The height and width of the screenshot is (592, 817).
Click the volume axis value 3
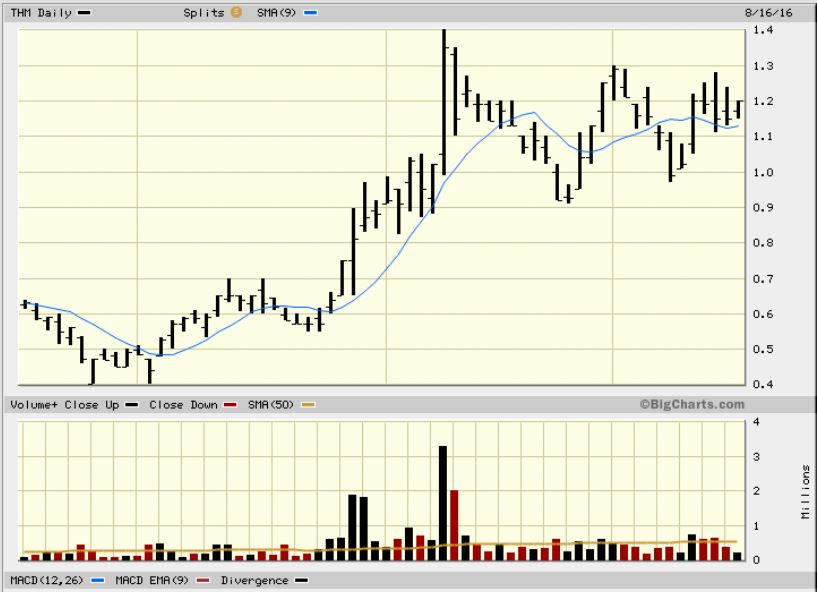(757, 457)
